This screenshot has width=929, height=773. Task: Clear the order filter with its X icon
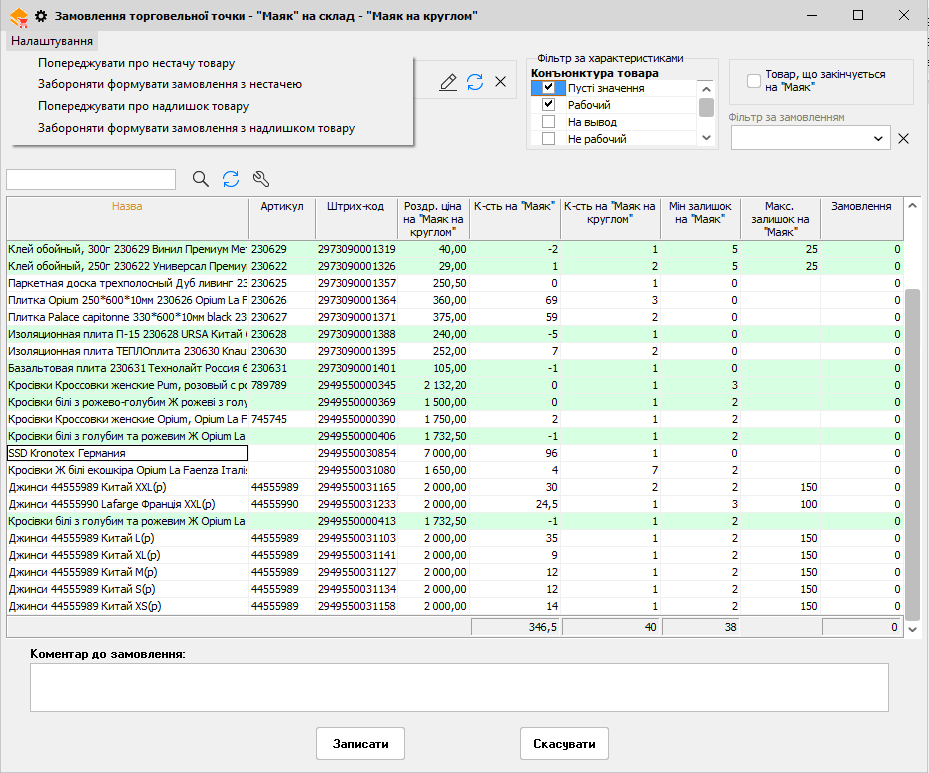(x=904, y=138)
